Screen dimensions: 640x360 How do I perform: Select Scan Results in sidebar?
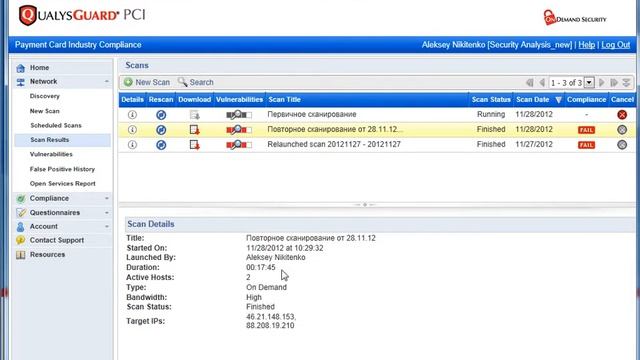click(x=49, y=140)
